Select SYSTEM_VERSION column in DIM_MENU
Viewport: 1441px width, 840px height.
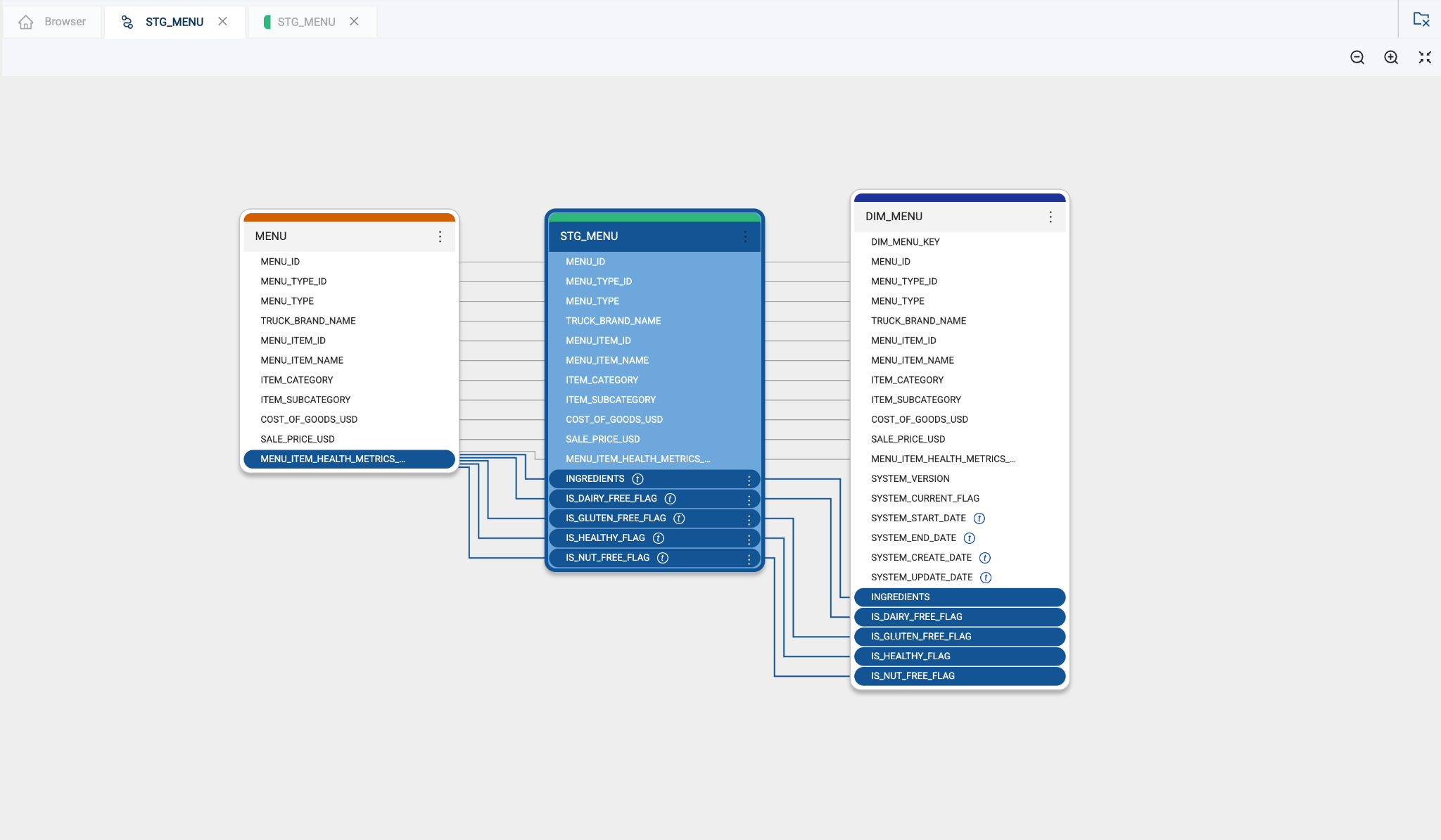[960, 479]
